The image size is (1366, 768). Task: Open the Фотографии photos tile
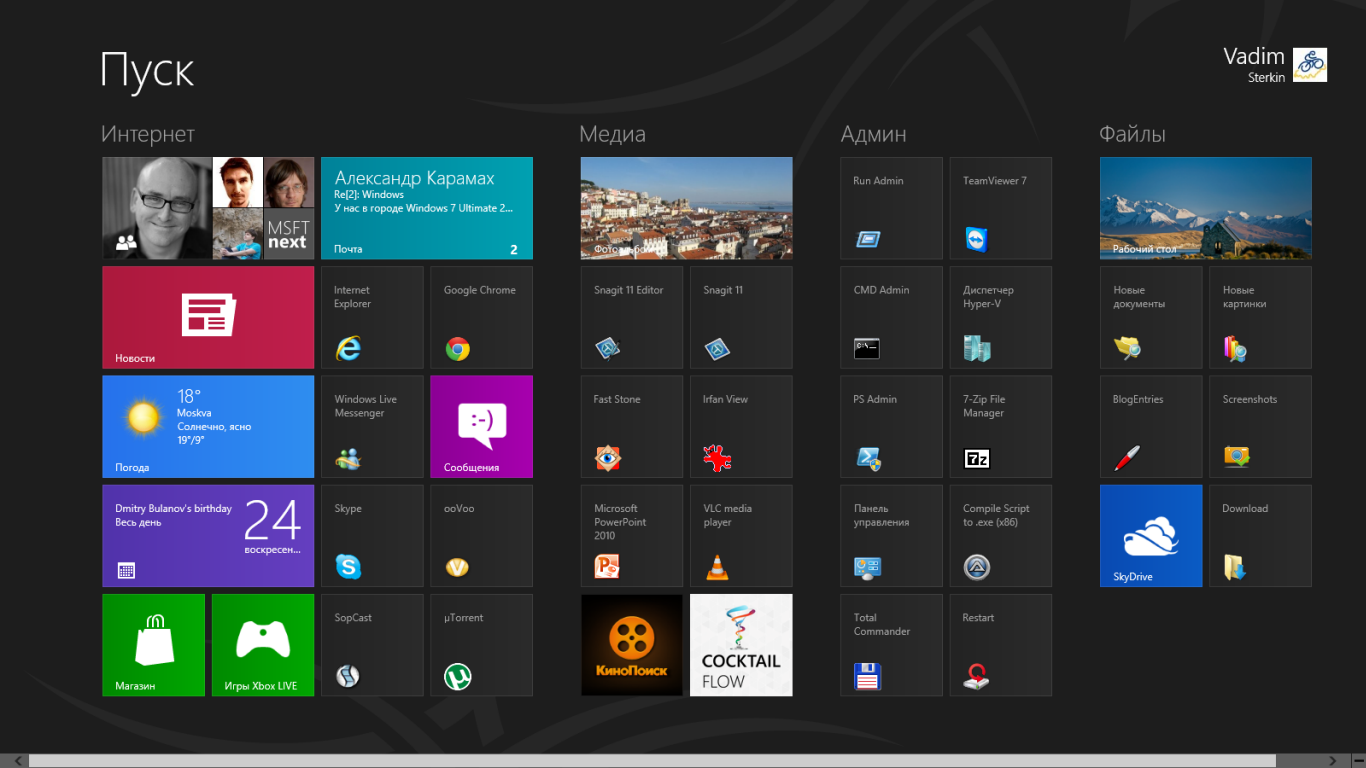pyautogui.click(x=686, y=208)
